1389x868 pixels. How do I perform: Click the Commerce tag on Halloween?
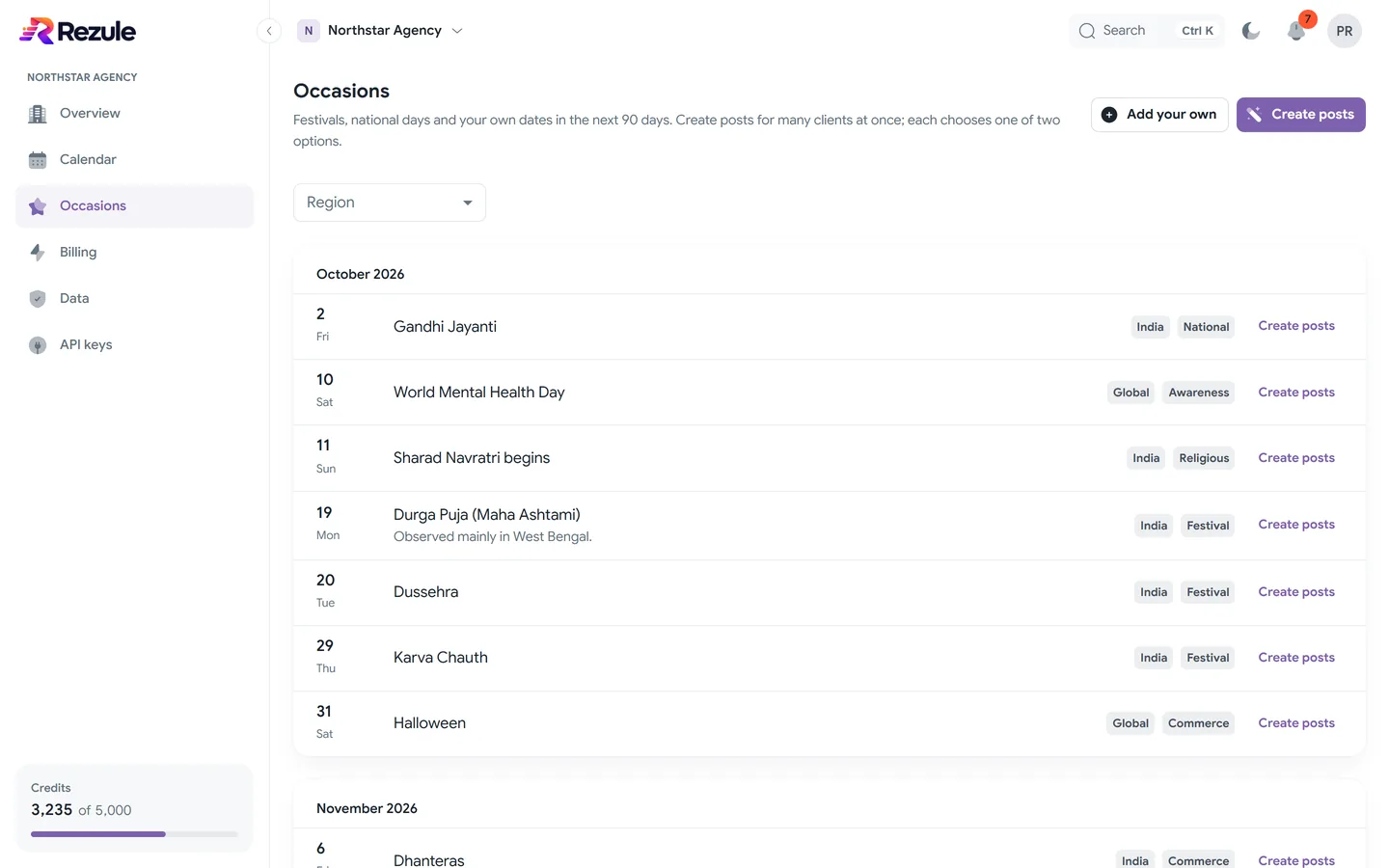(x=1198, y=723)
